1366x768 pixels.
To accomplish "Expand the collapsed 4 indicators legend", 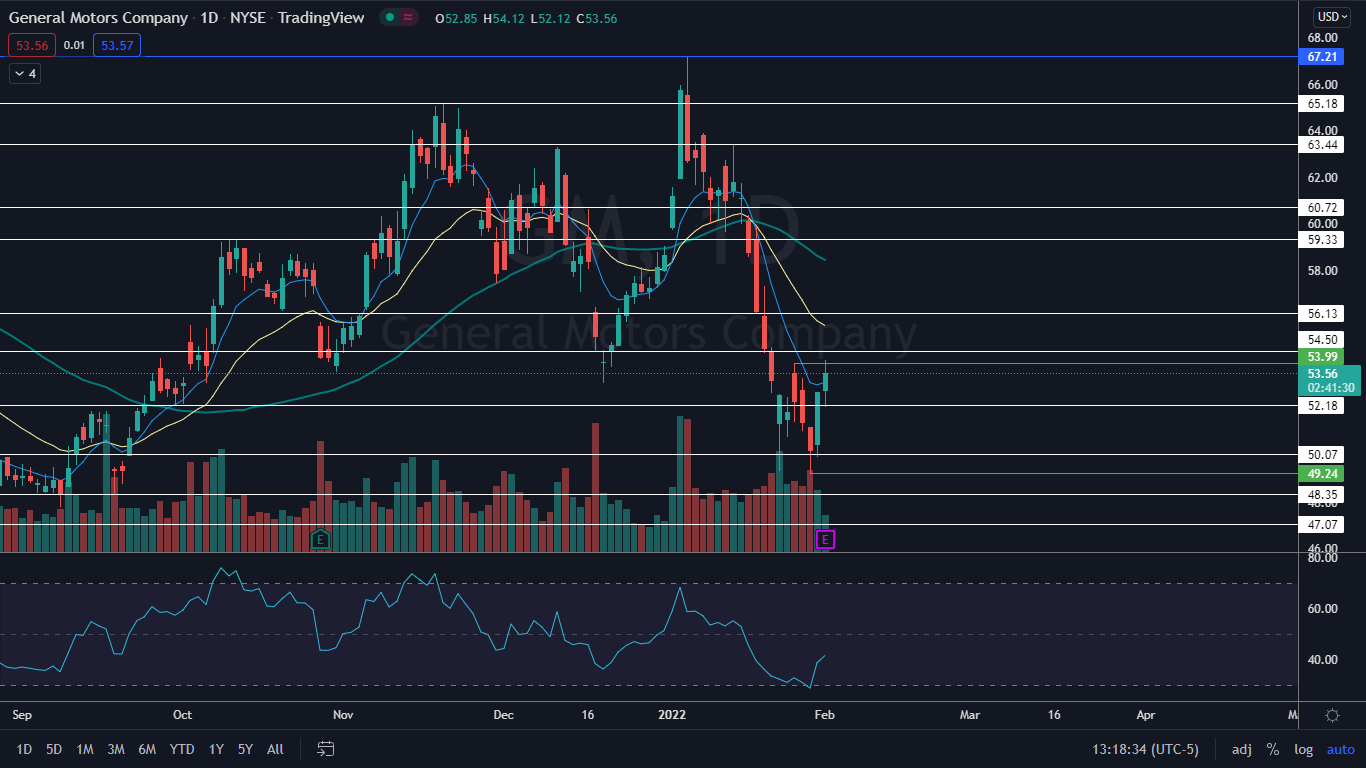I will pos(25,73).
